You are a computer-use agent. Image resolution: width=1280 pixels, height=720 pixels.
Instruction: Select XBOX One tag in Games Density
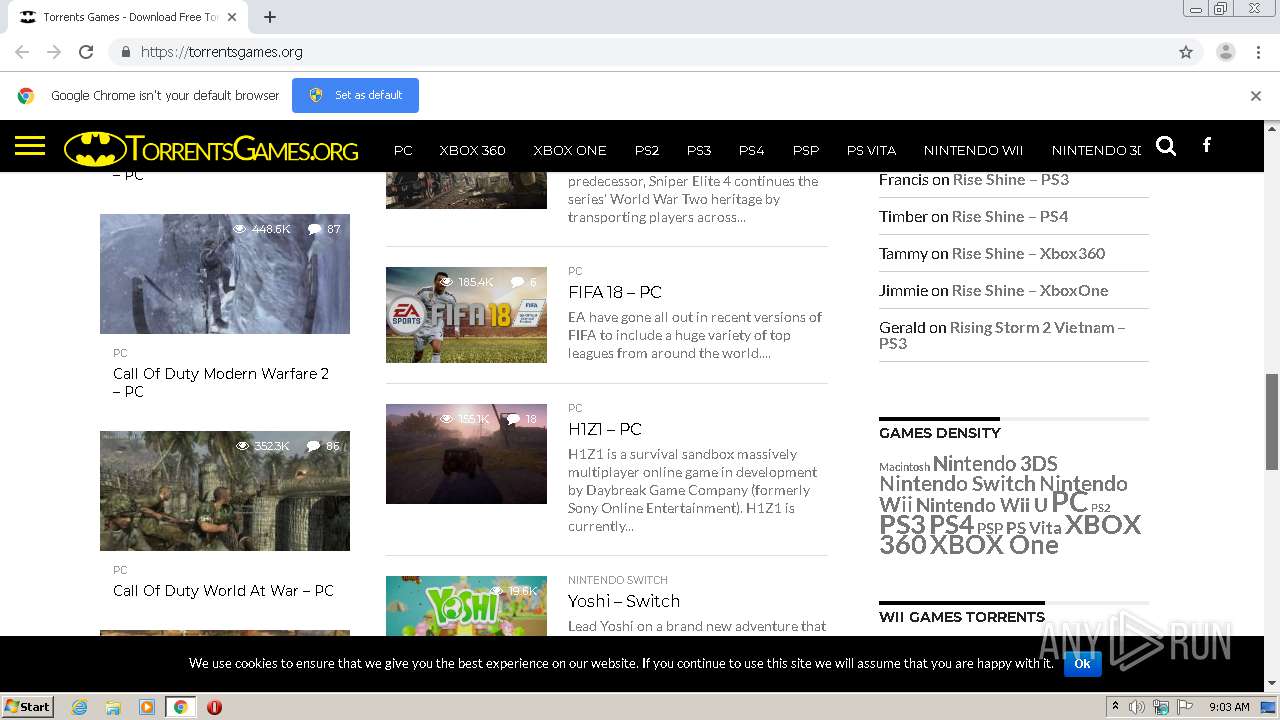(994, 545)
